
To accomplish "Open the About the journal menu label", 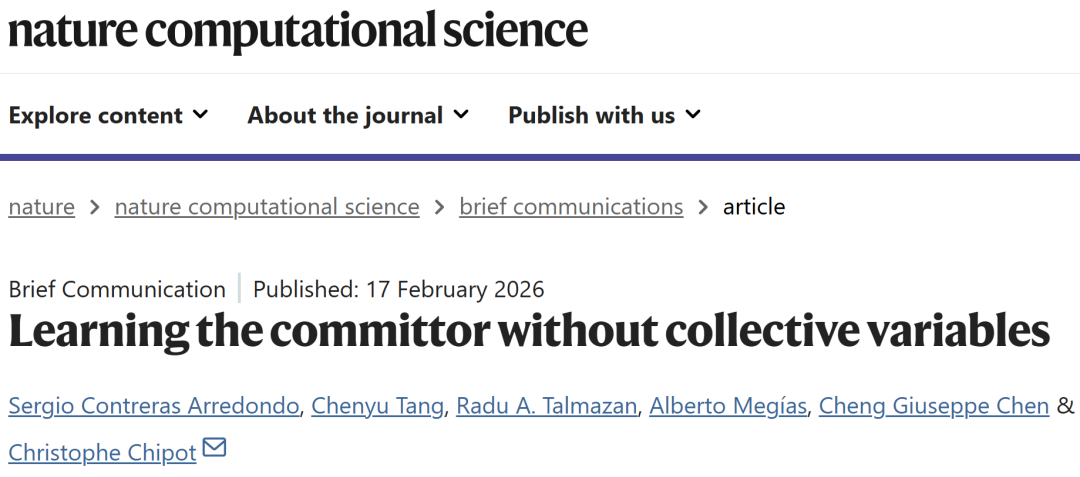I will click(345, 115).
